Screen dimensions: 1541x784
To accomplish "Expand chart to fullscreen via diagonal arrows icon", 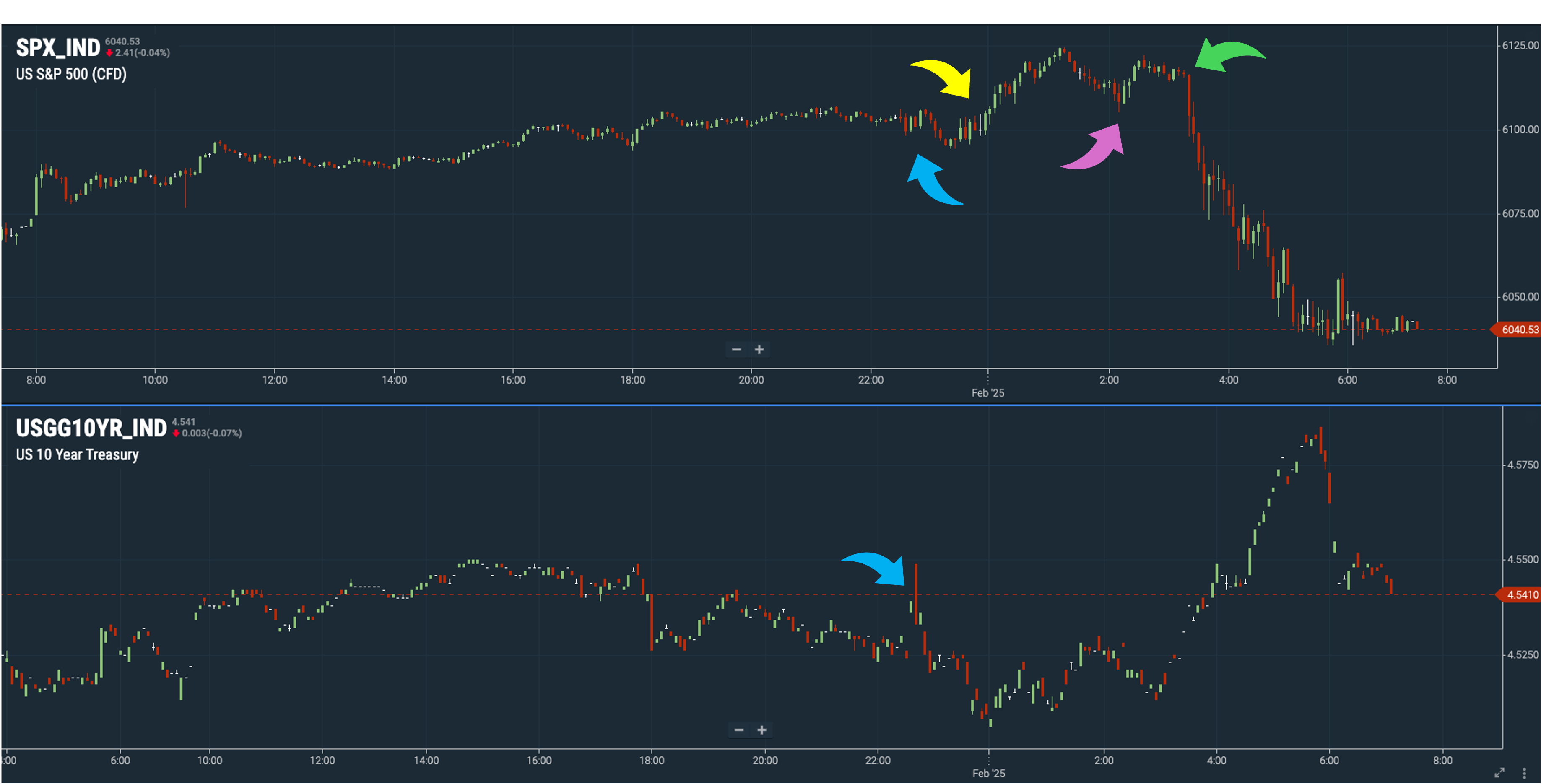I will (1499, 773).
